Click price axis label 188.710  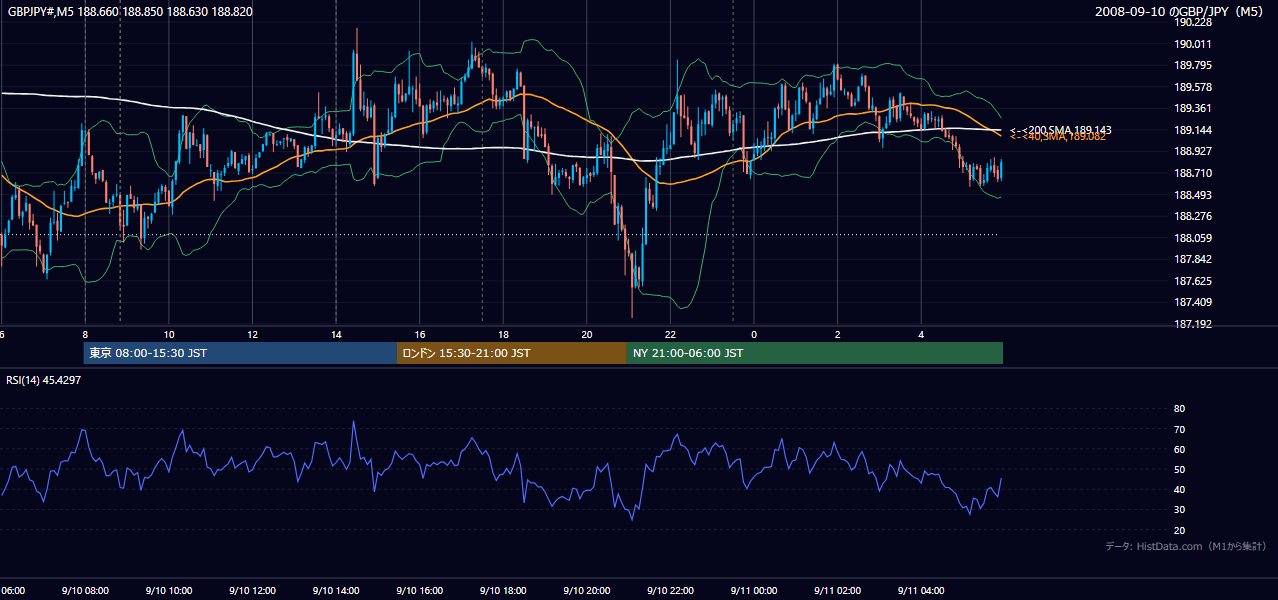pos(1193,173)
